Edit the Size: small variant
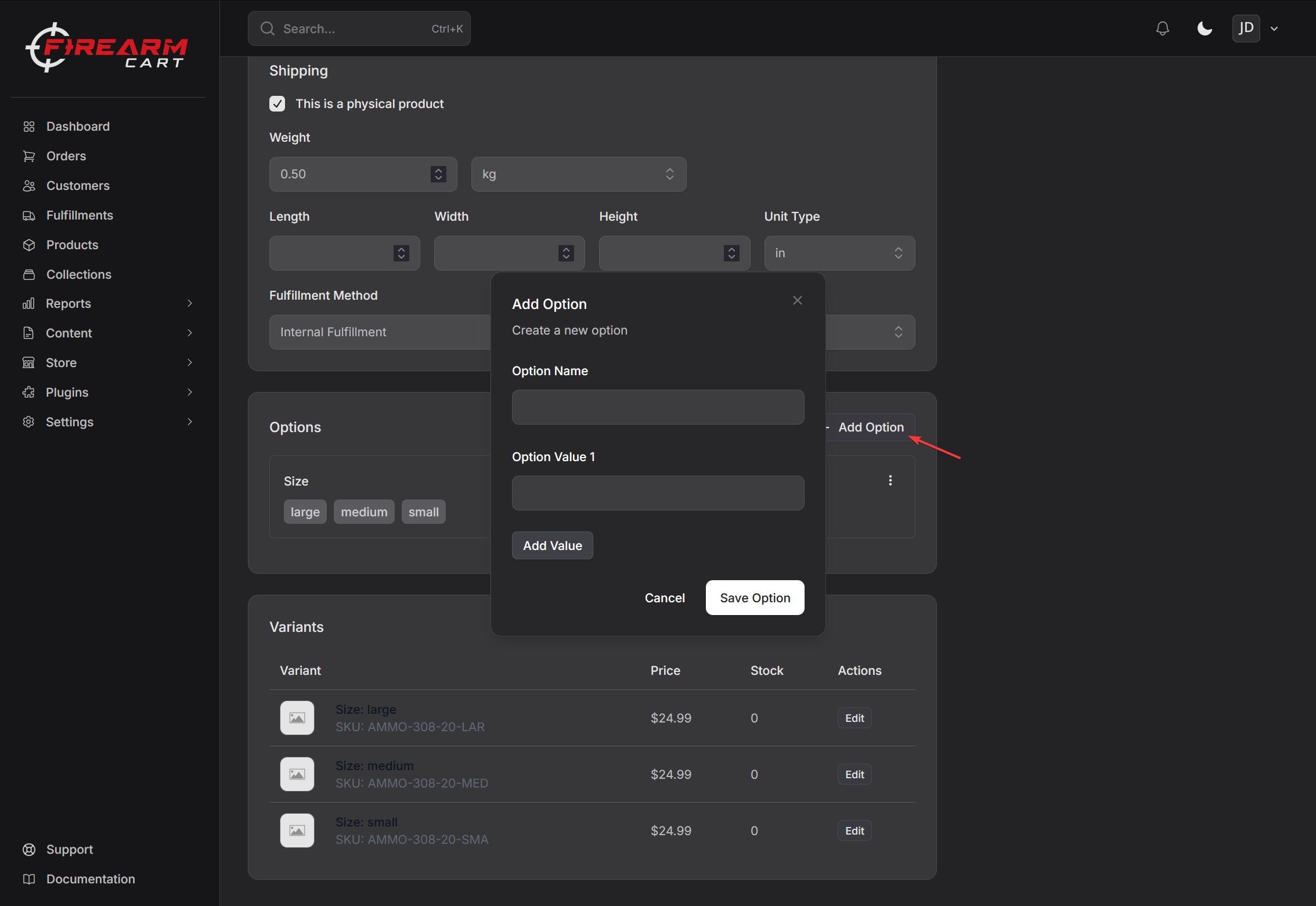Viewport: 1316px width, 906px height. 855,831
